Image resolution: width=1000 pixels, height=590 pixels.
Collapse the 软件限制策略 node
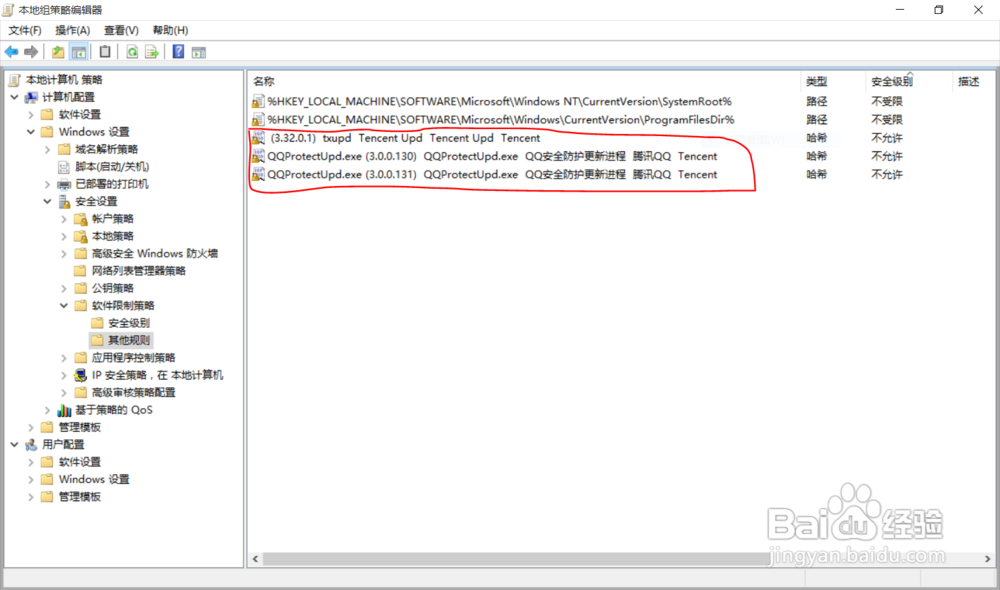click(x=64, y=306)
